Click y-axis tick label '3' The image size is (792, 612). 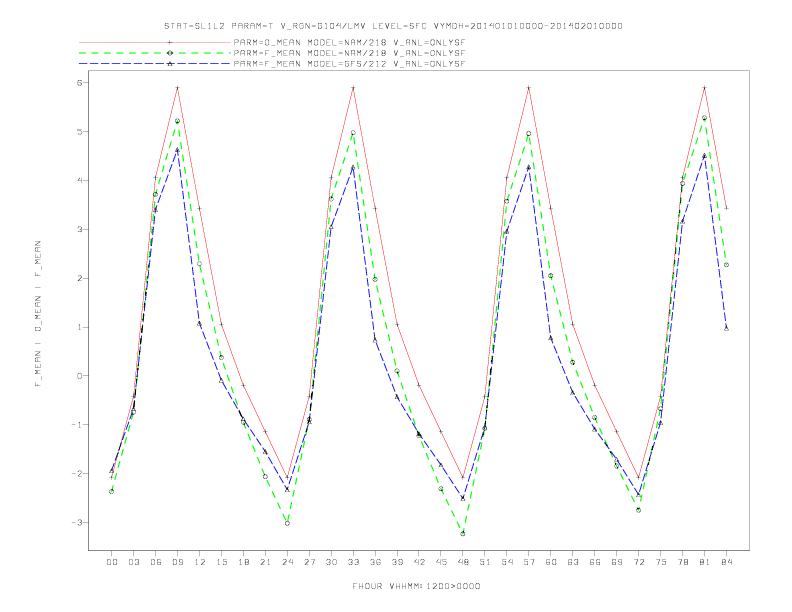(x=80, y=229)
